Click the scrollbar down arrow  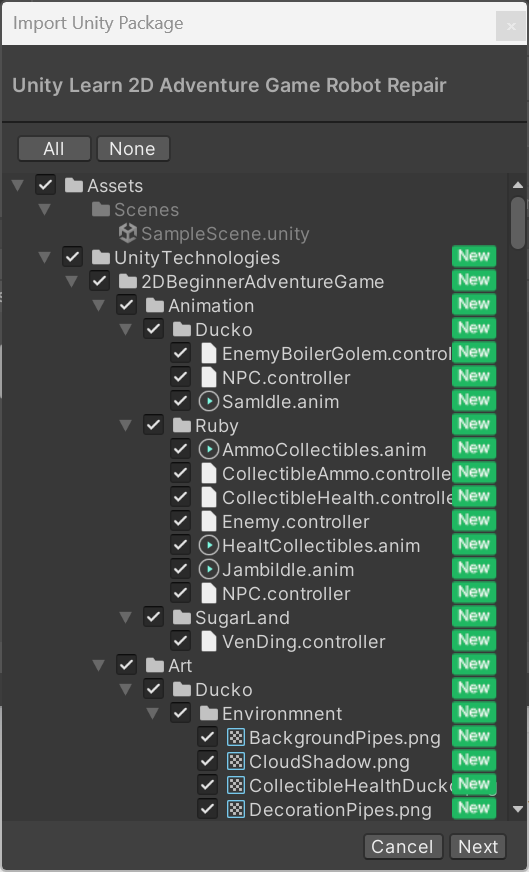pyautogui.click(x=518, y=810)
